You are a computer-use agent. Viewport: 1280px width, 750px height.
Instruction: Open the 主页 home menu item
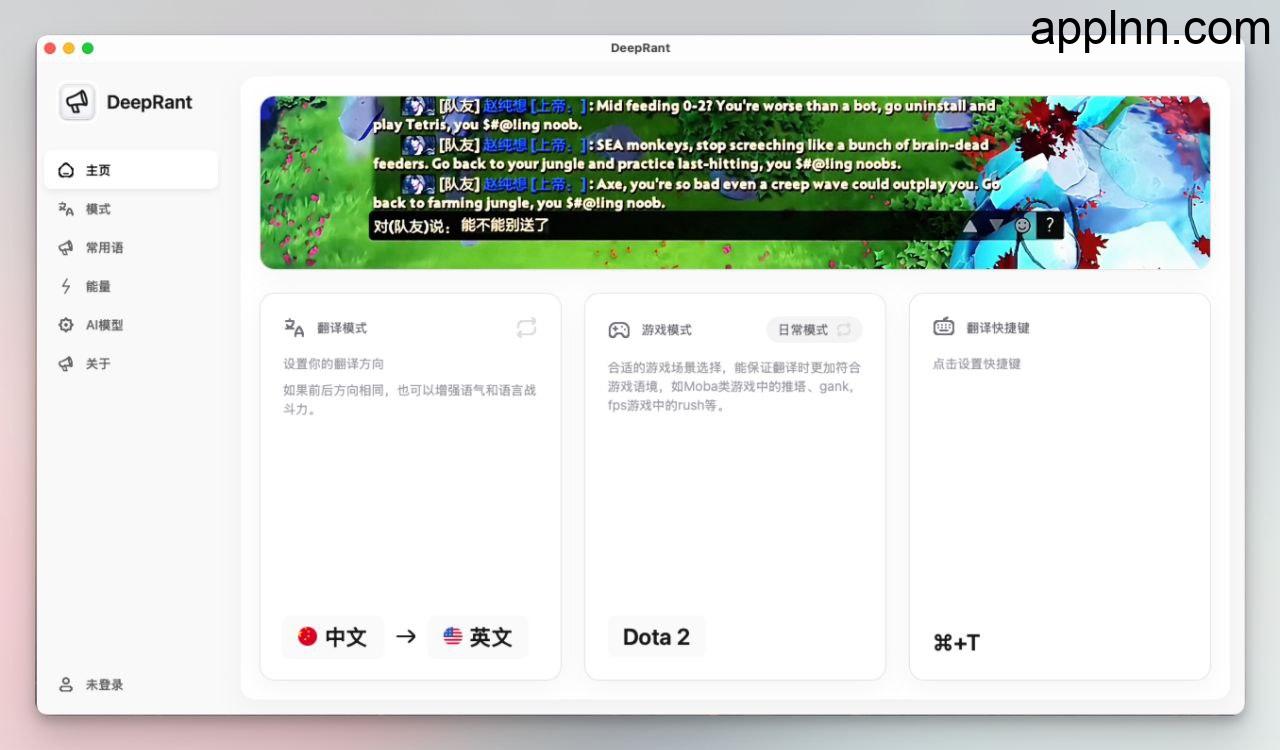click(x=131, y=170)
